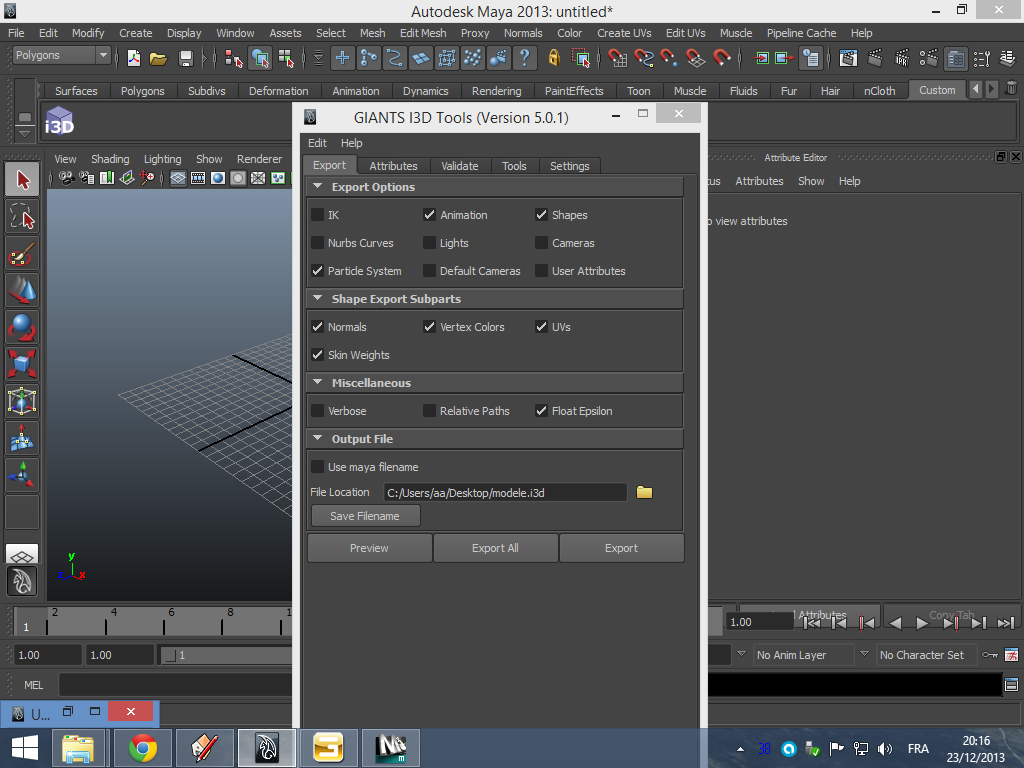Click the New Scene icon
This screenshot has width=1024, height=768.
[134, 58]
